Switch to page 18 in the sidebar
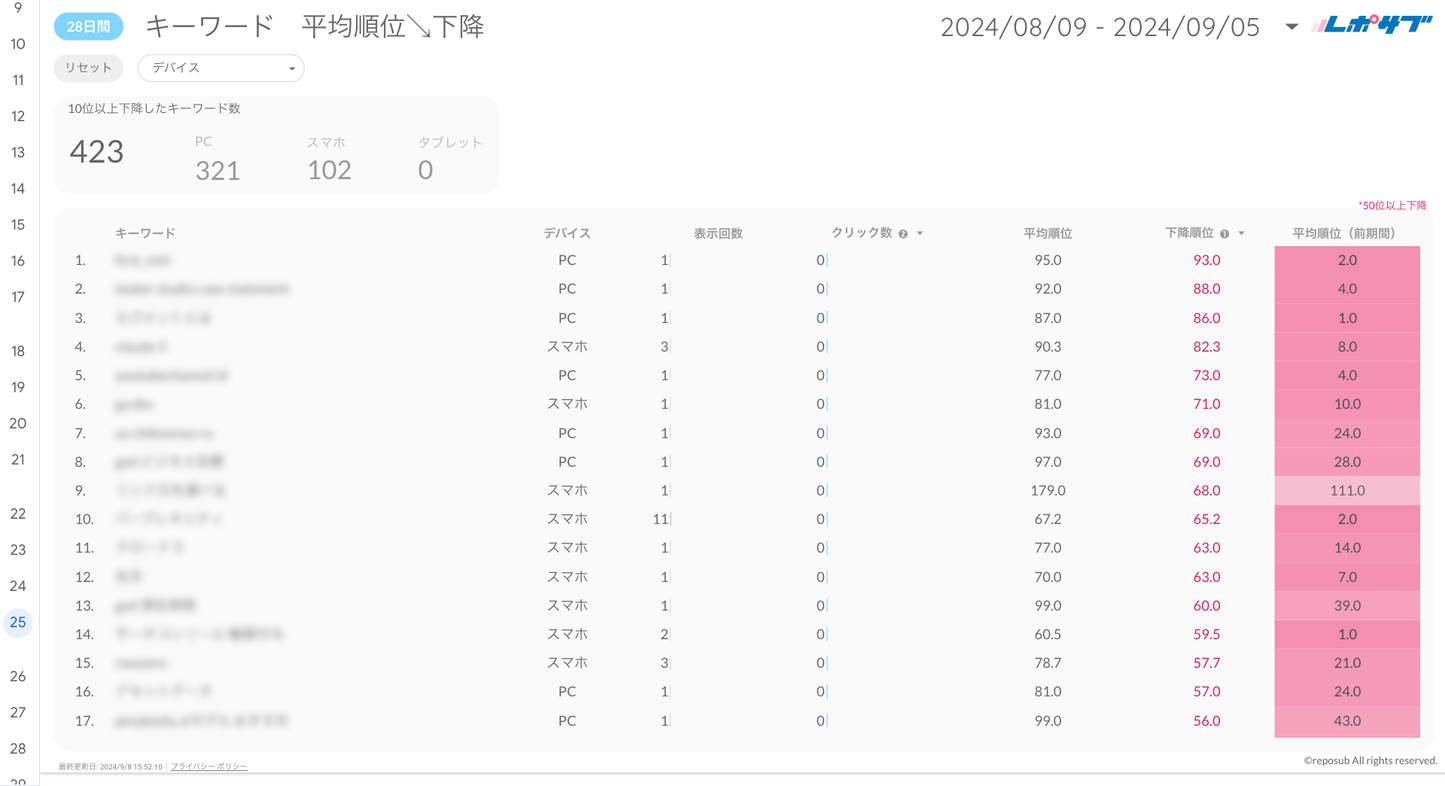Screen dimensions: 1445x786 pyautogui.click(x=18, y=351)
